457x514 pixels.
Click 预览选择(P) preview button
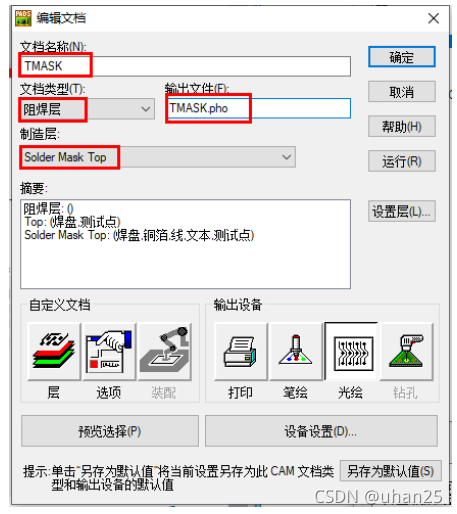click(x=110, y=431)
